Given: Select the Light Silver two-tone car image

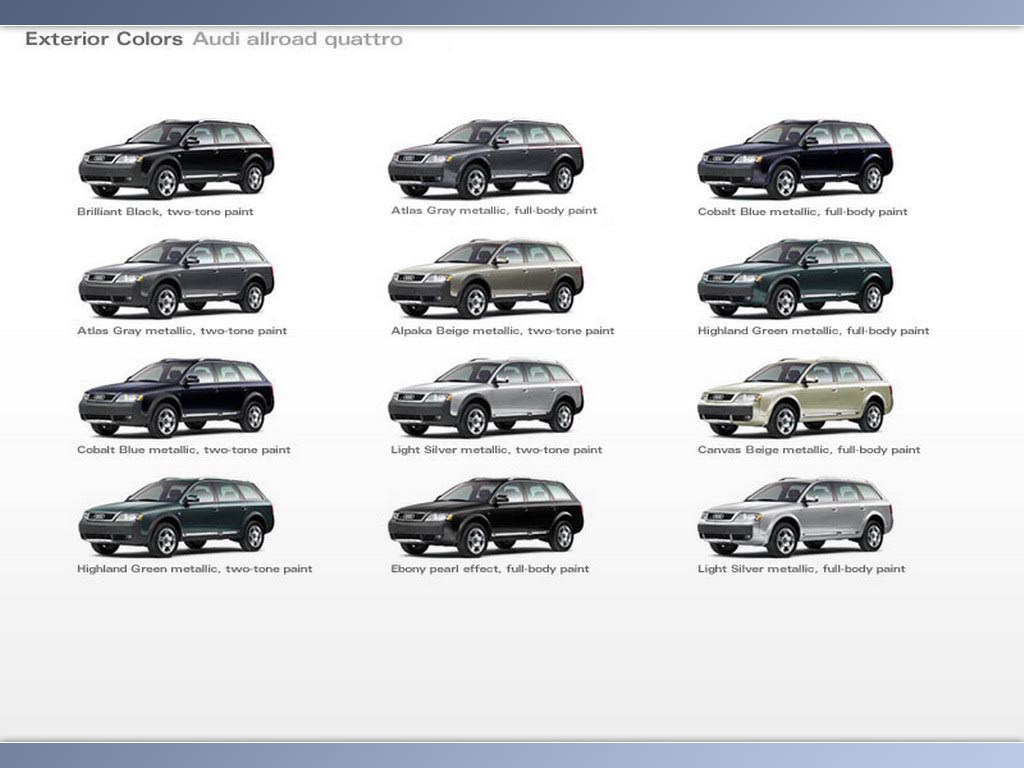Looking at the screenshot, I should coord(486,397).
